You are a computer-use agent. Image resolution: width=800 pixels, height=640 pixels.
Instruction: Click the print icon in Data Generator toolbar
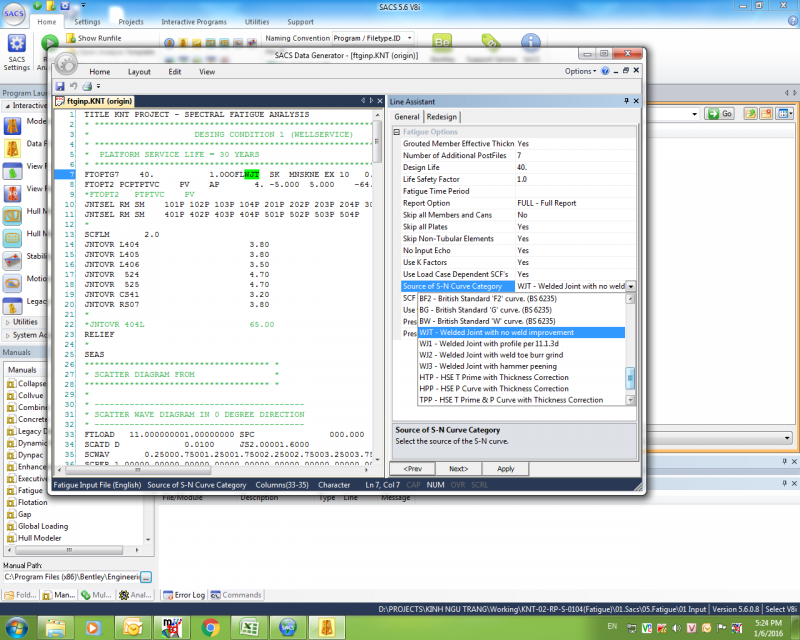coord(87,86)
